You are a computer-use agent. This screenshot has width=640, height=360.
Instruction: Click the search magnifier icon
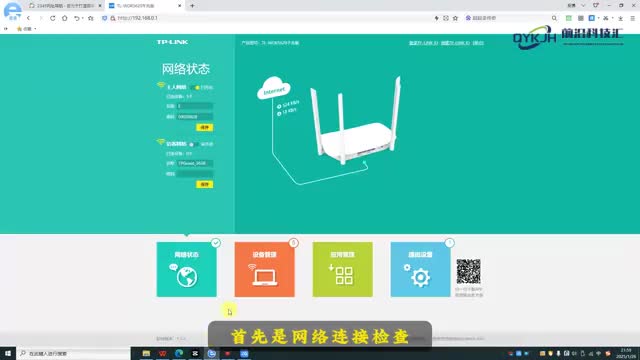click(x=554, y=18)
